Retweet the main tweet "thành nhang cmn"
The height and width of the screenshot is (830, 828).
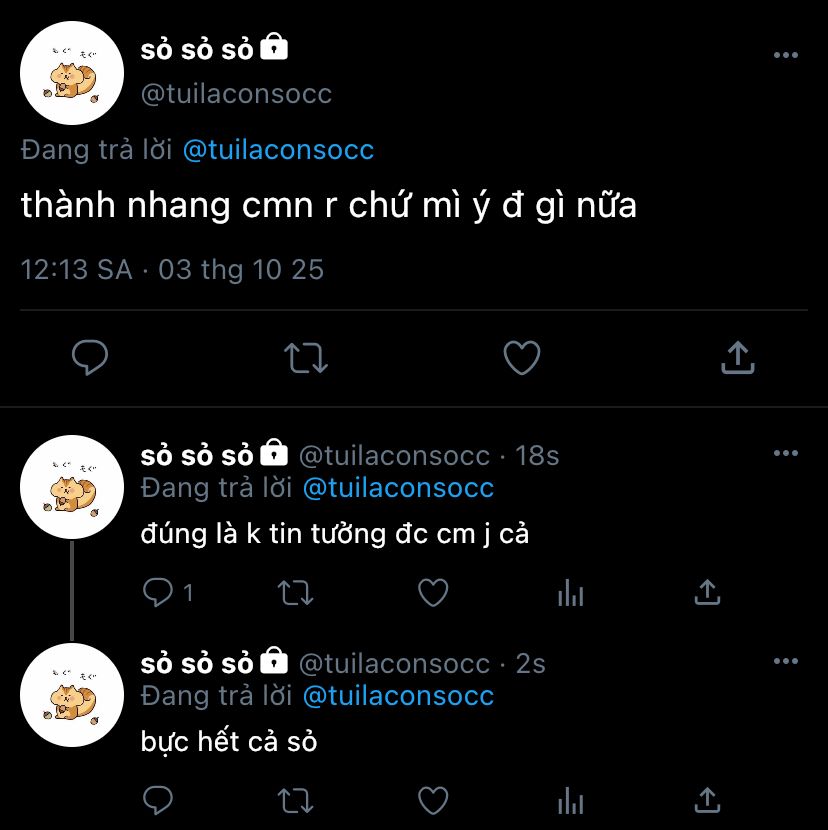[306, 358]
